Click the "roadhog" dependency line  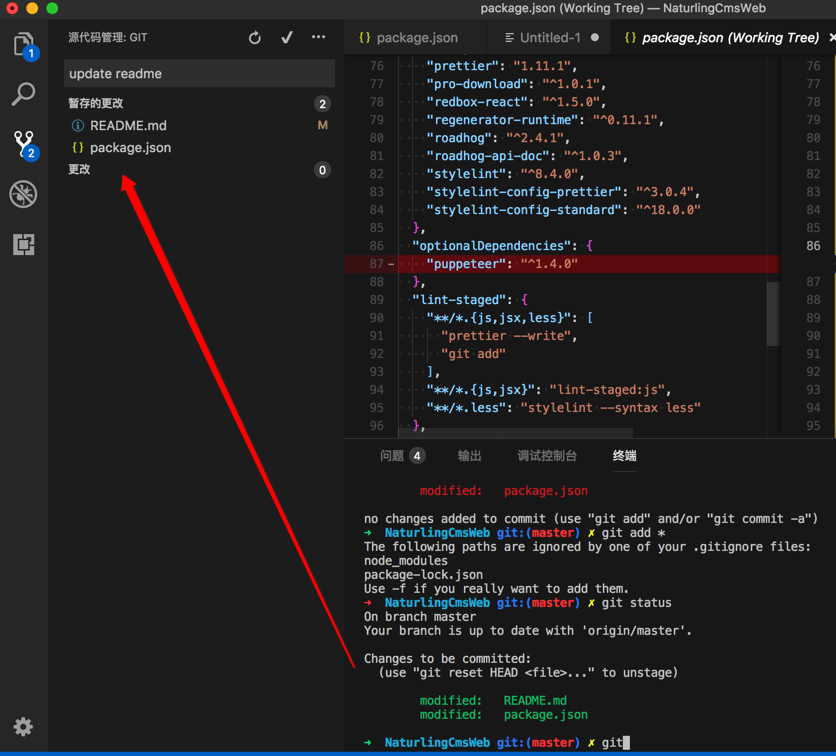point(498,138)
